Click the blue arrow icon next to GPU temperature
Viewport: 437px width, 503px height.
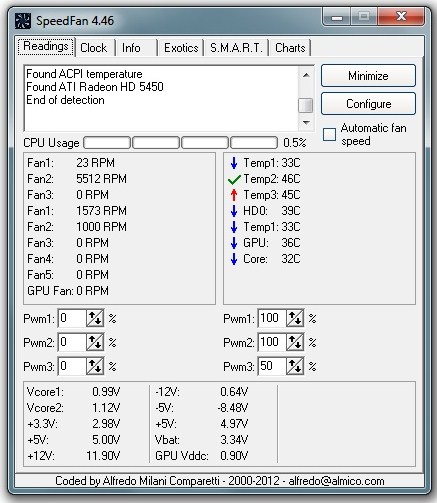(234, 243)
